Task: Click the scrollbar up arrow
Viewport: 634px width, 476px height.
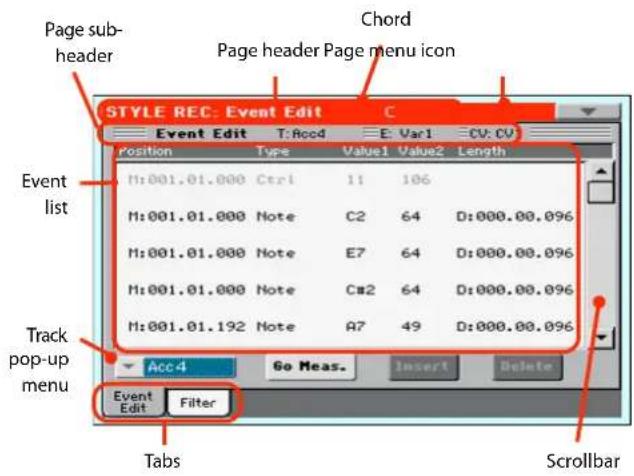Action: (x=602, y=171)
